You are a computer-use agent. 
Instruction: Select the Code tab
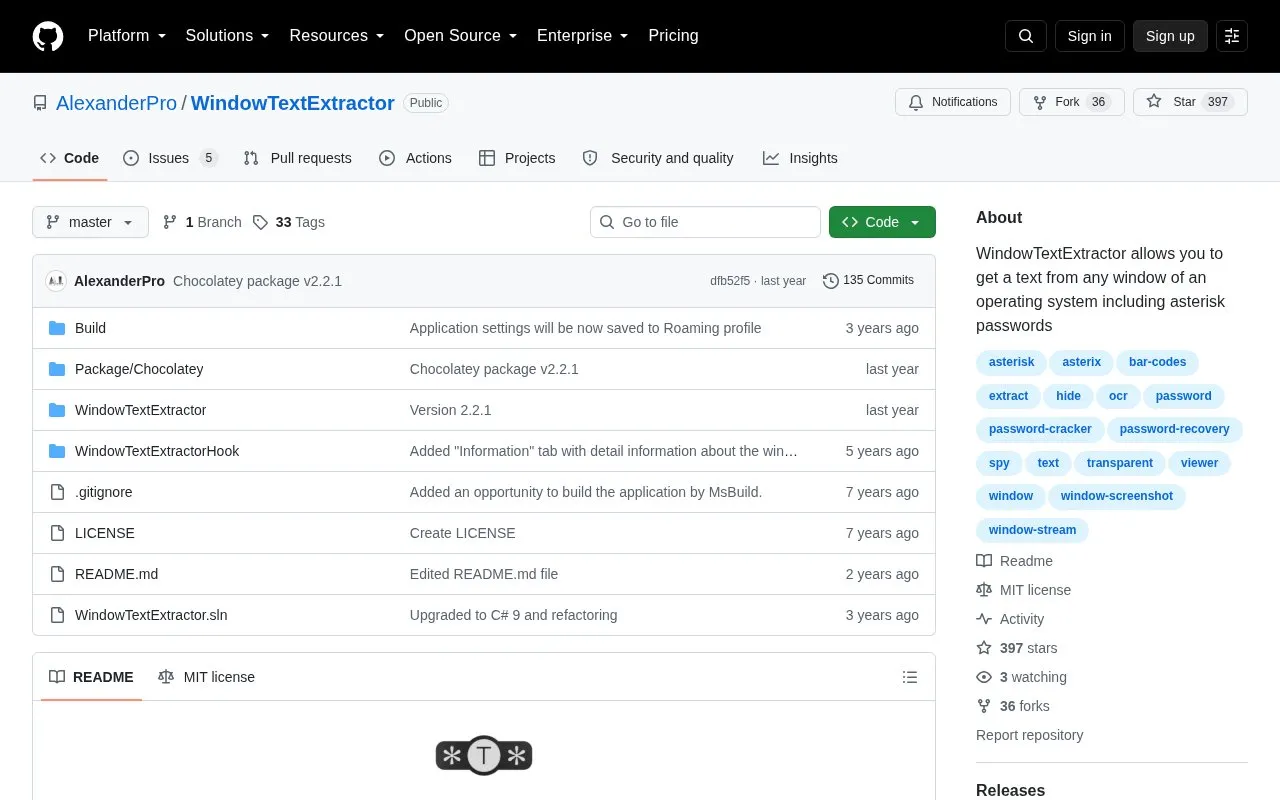70,158
